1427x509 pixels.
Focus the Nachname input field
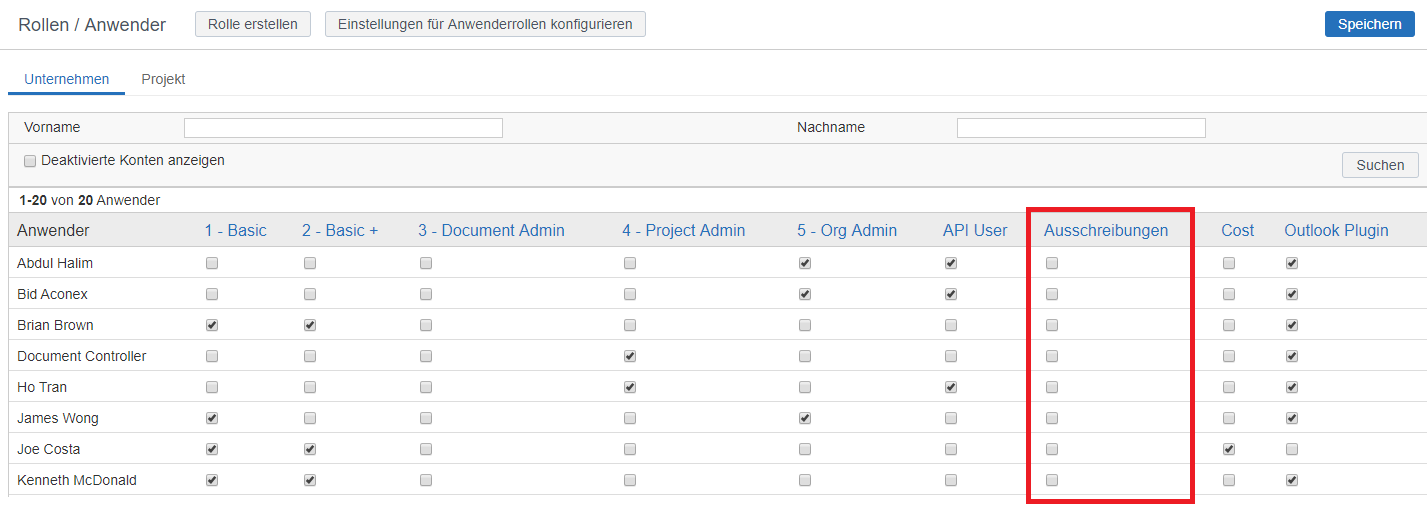click(x=1081, y=128)
